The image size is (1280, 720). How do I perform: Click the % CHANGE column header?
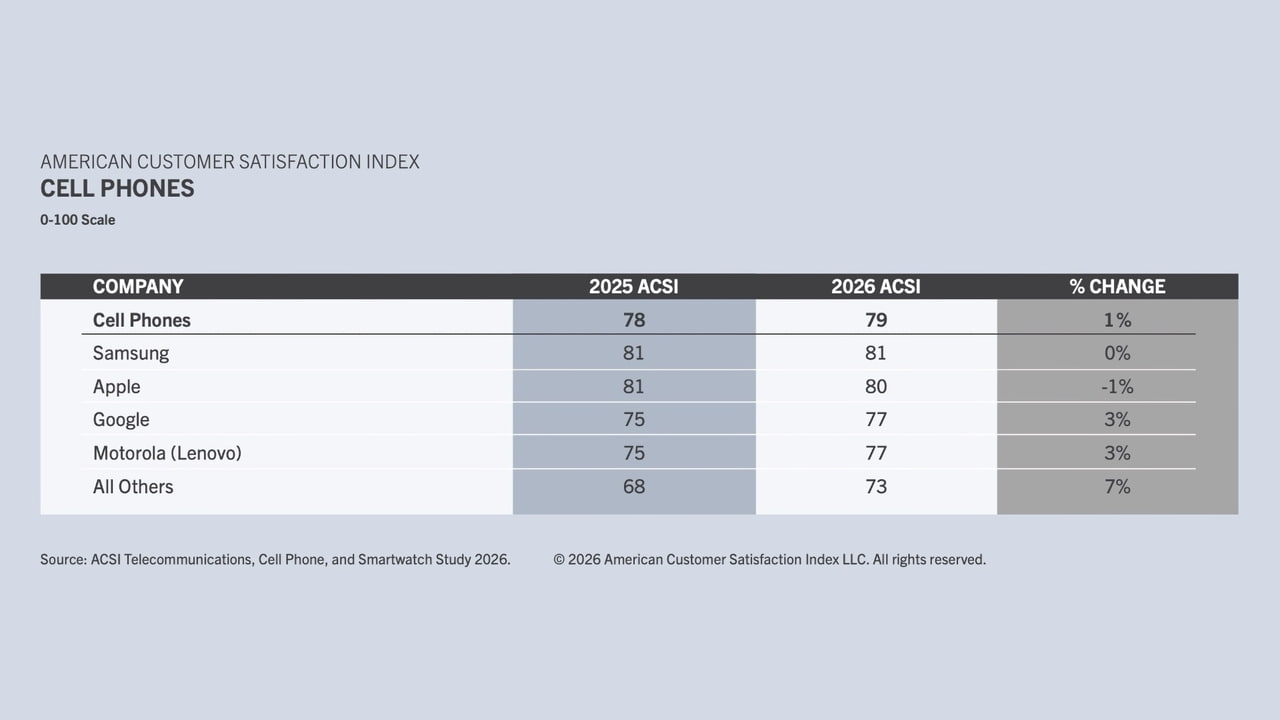tap(1117, 287)
